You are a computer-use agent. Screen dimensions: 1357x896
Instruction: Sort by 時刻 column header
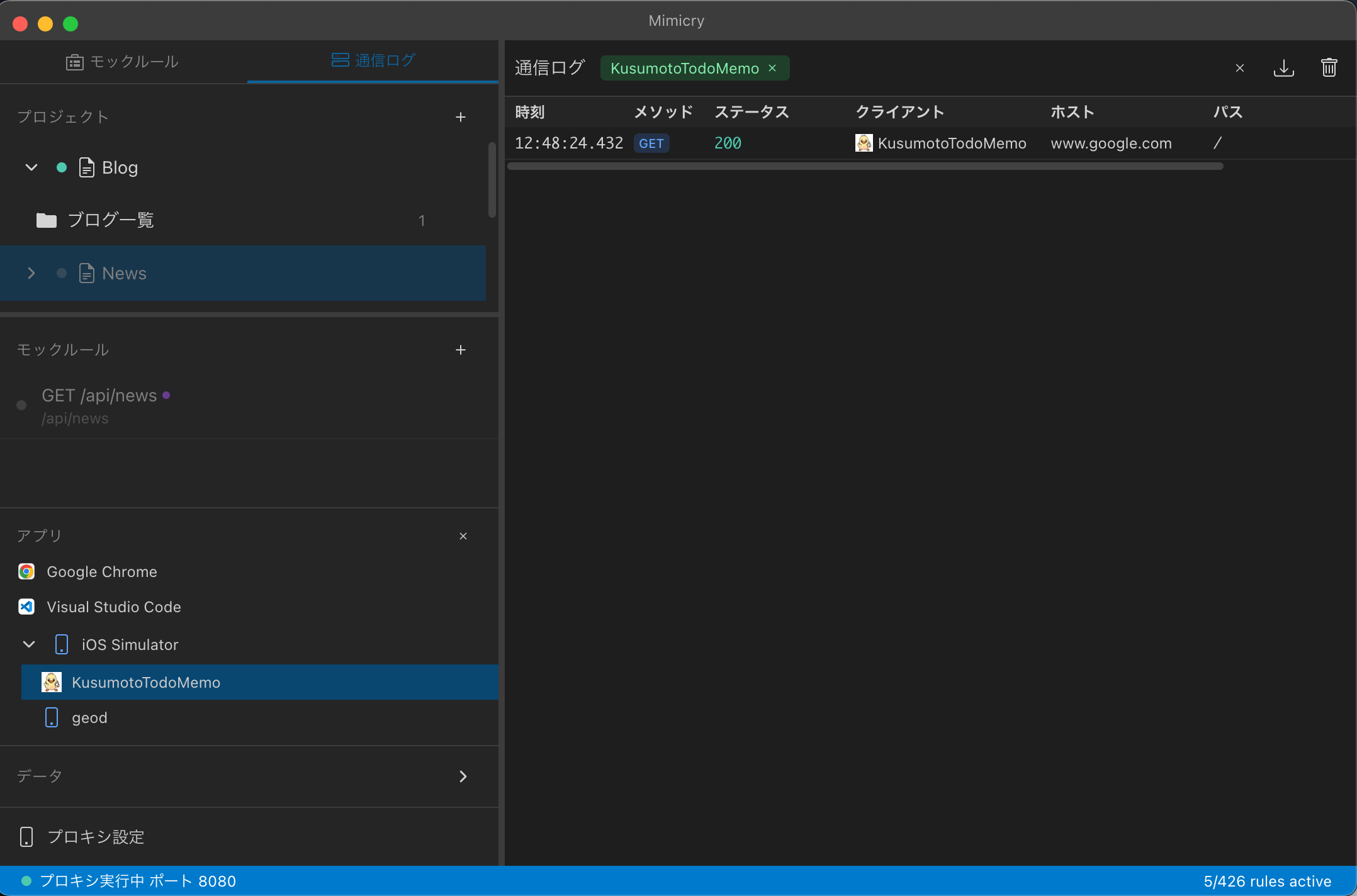(x=530, y=112)
